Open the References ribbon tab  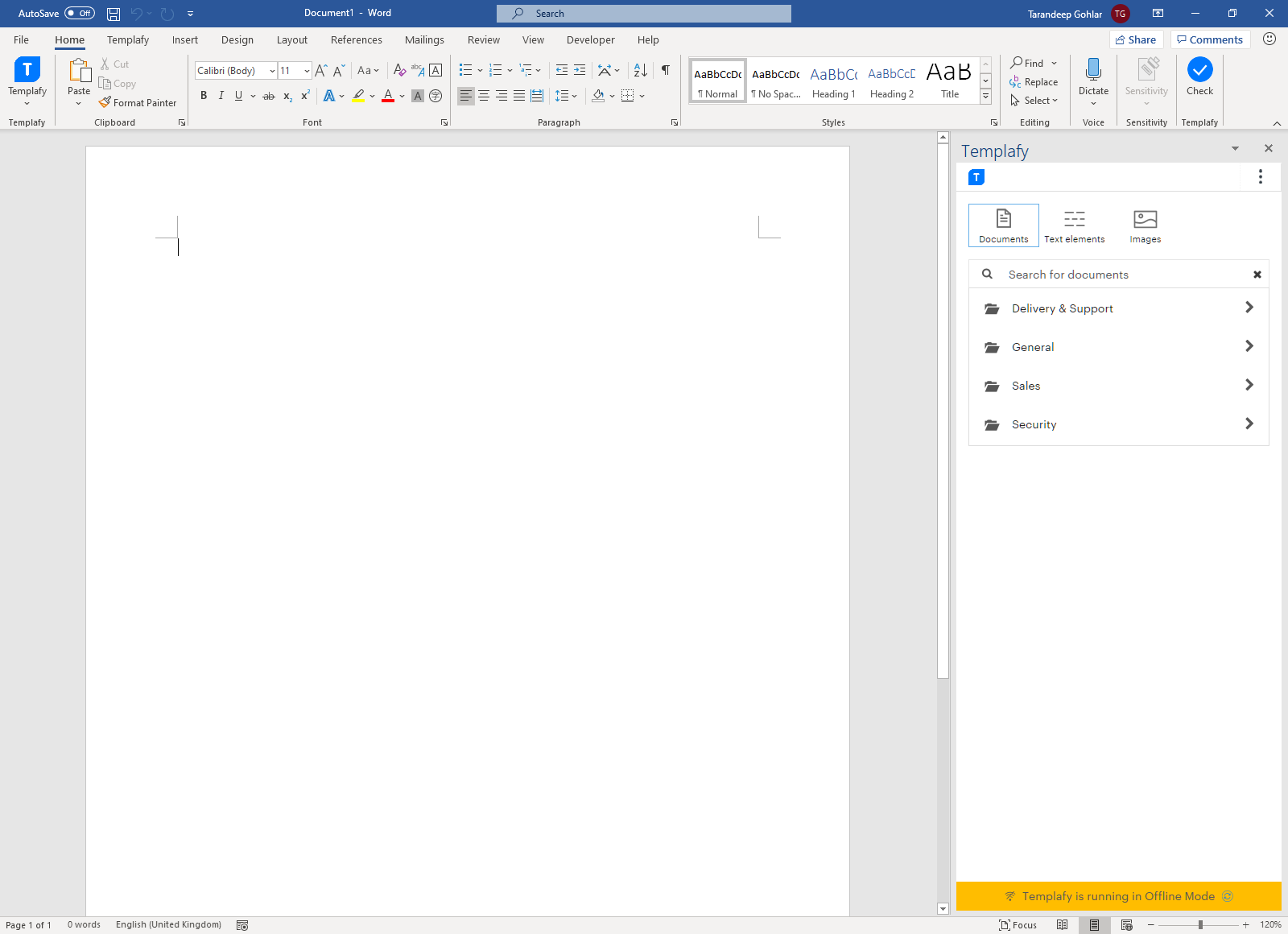click(356, 40)
